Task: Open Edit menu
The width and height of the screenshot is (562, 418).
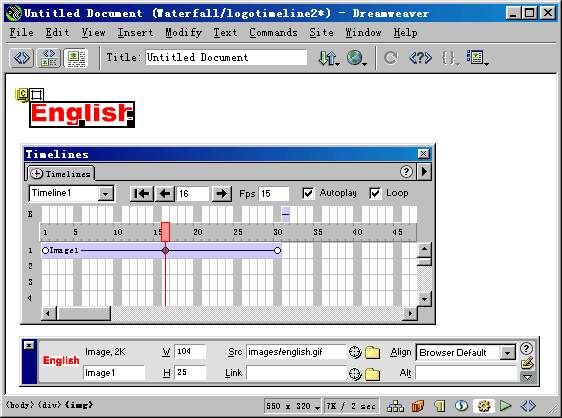Action: click(57, 33)
